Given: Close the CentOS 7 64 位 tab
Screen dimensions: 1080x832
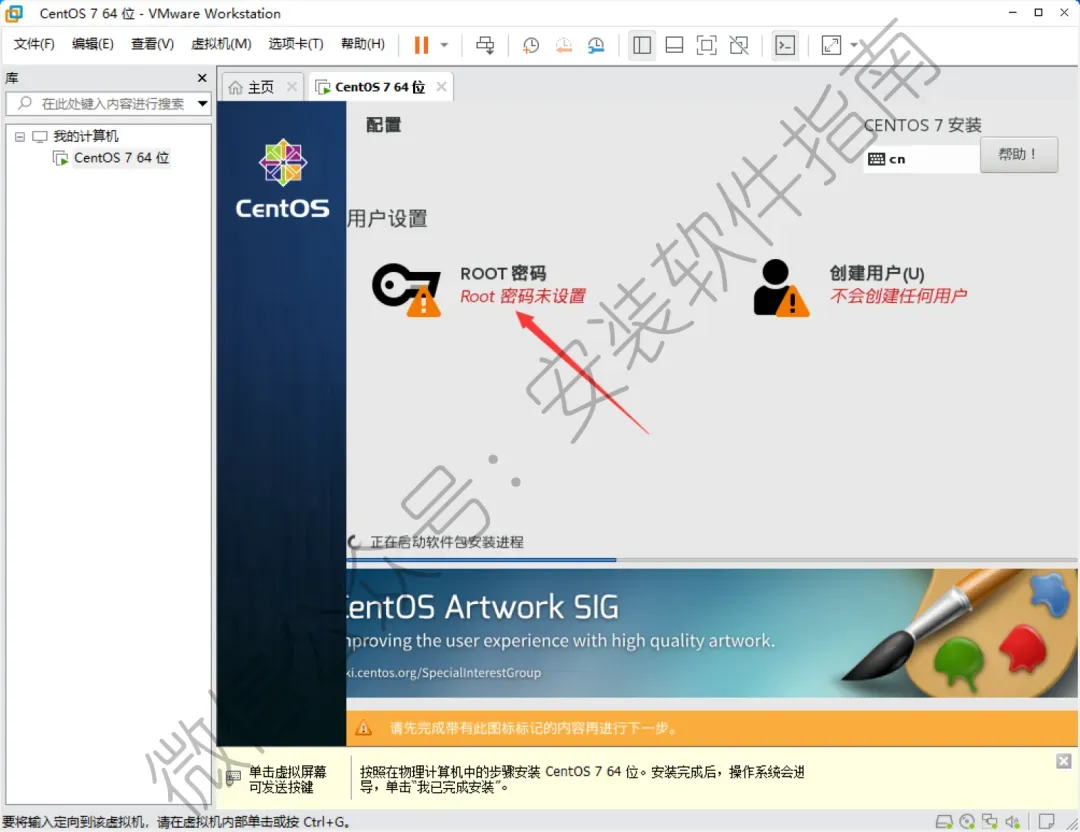Looking at the screenshot, I should click(x=442, y=87).
